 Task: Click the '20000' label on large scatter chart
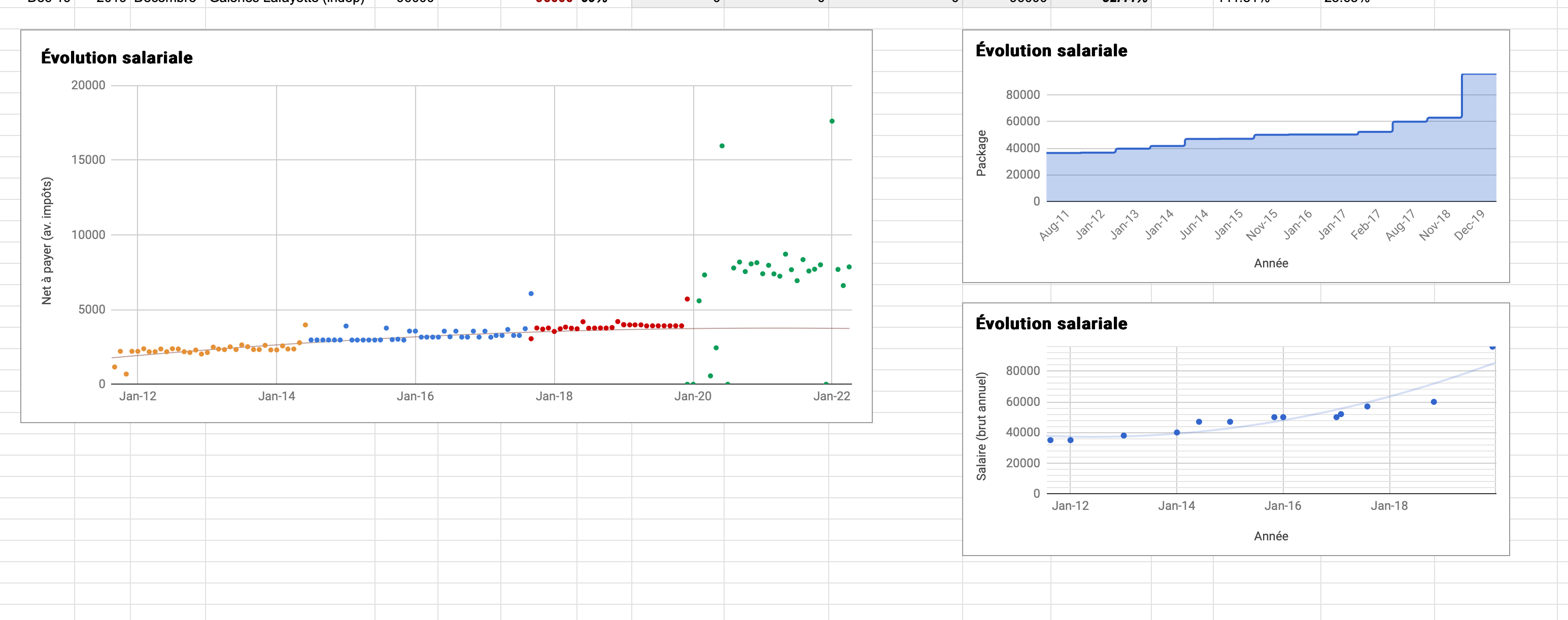[88, 85]
